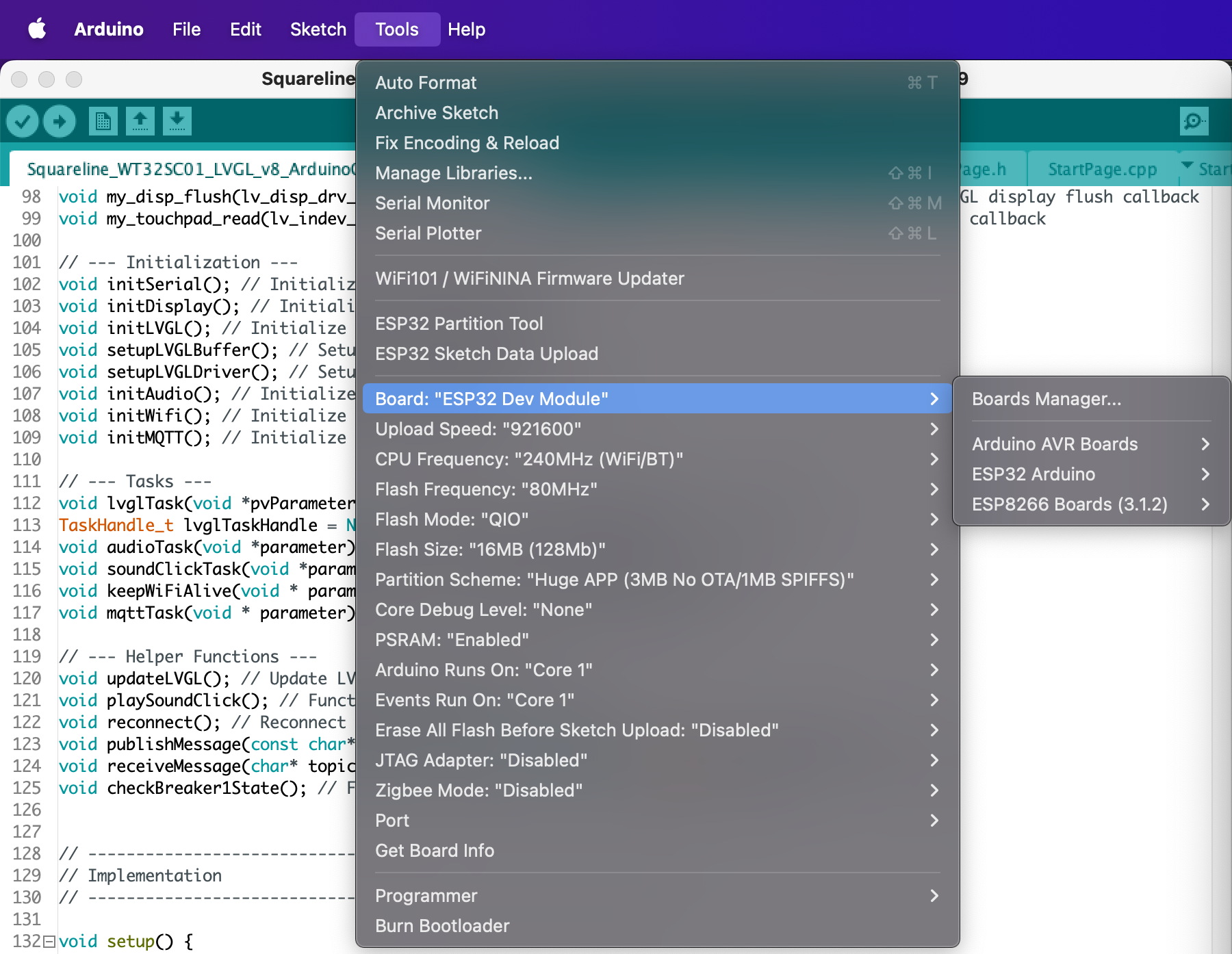The image size is (1232, 954).
Task: Expand Flash Size "16MB (128Mb)" submenu
Action: pyautogui.click(x=657, y=550)
